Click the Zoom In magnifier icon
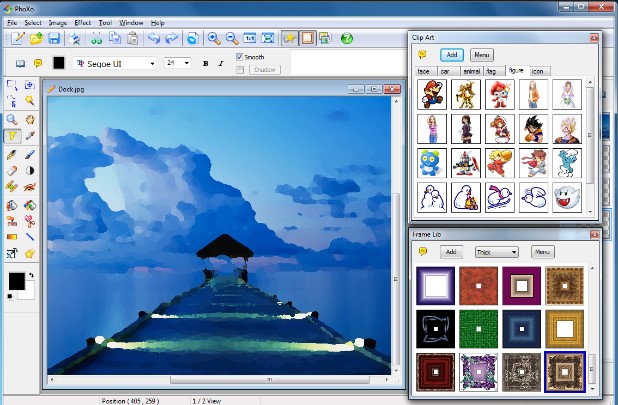 214,38
